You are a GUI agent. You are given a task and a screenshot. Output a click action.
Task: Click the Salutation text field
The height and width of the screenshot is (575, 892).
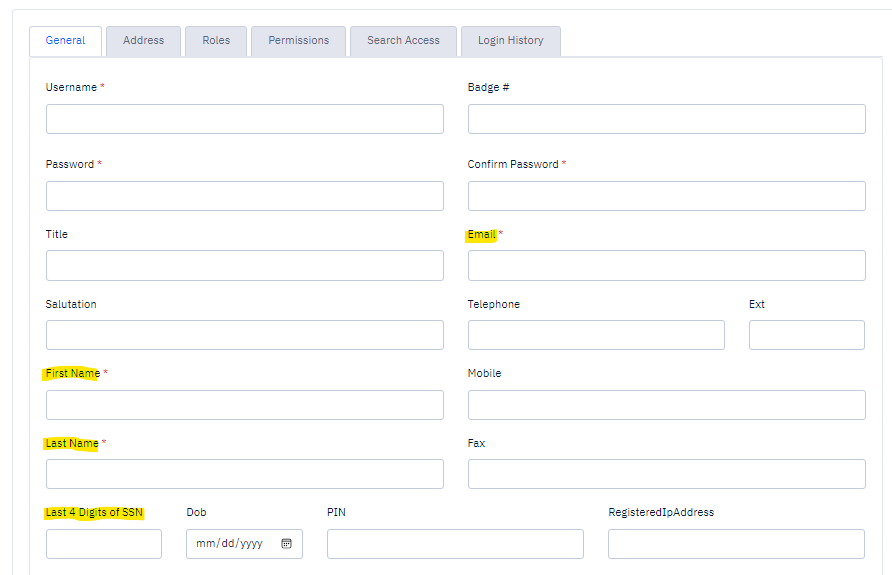pos(244,335)
